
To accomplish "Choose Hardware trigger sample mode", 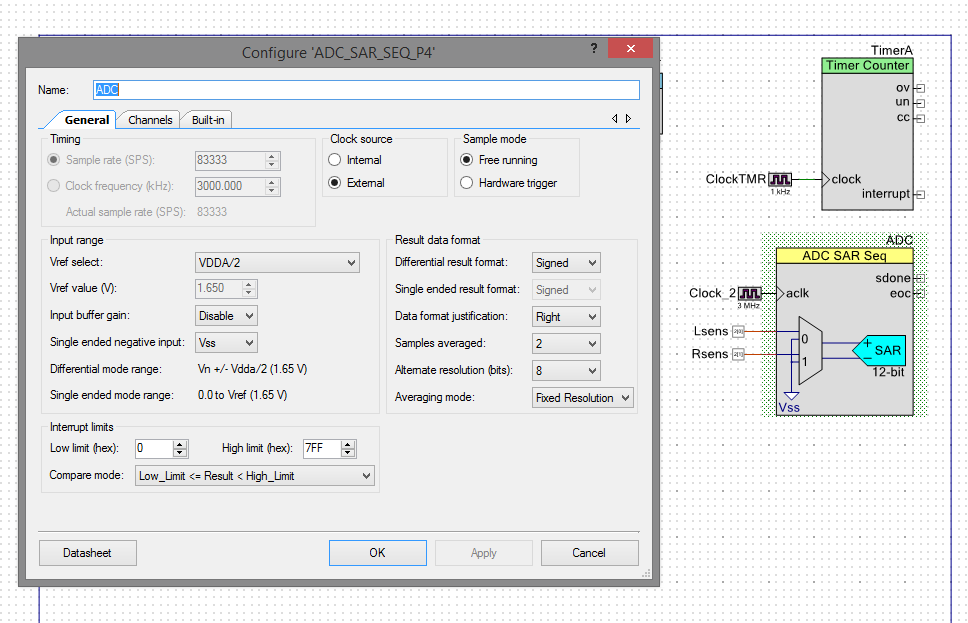I will (467, 183).
